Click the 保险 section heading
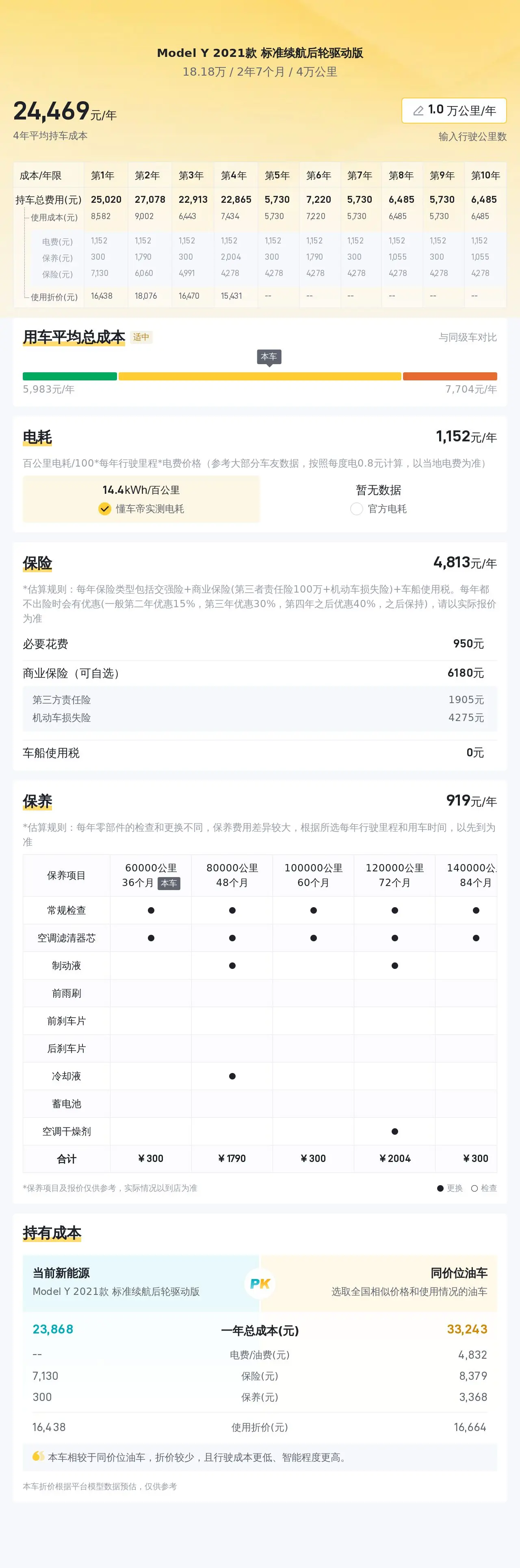 tap(37, 563)
